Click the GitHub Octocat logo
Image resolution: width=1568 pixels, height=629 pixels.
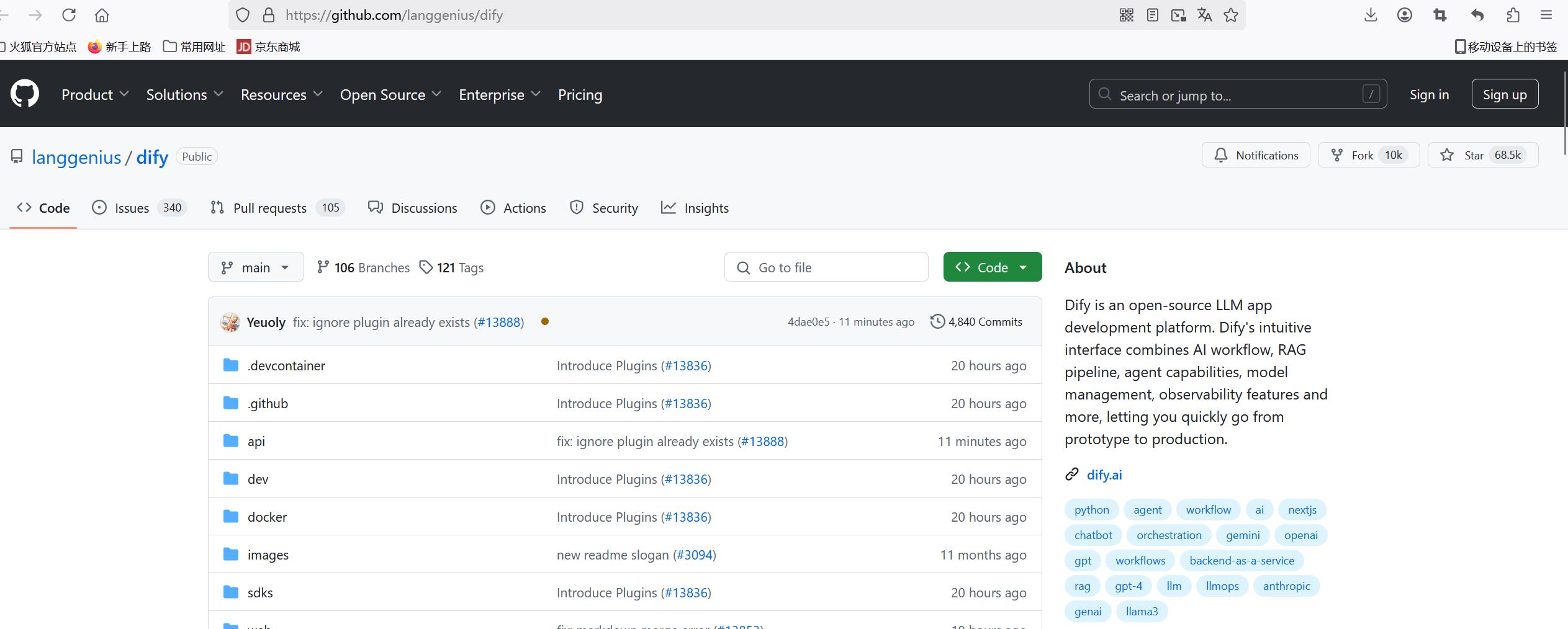pyautogui.click(x=25, y=94)
